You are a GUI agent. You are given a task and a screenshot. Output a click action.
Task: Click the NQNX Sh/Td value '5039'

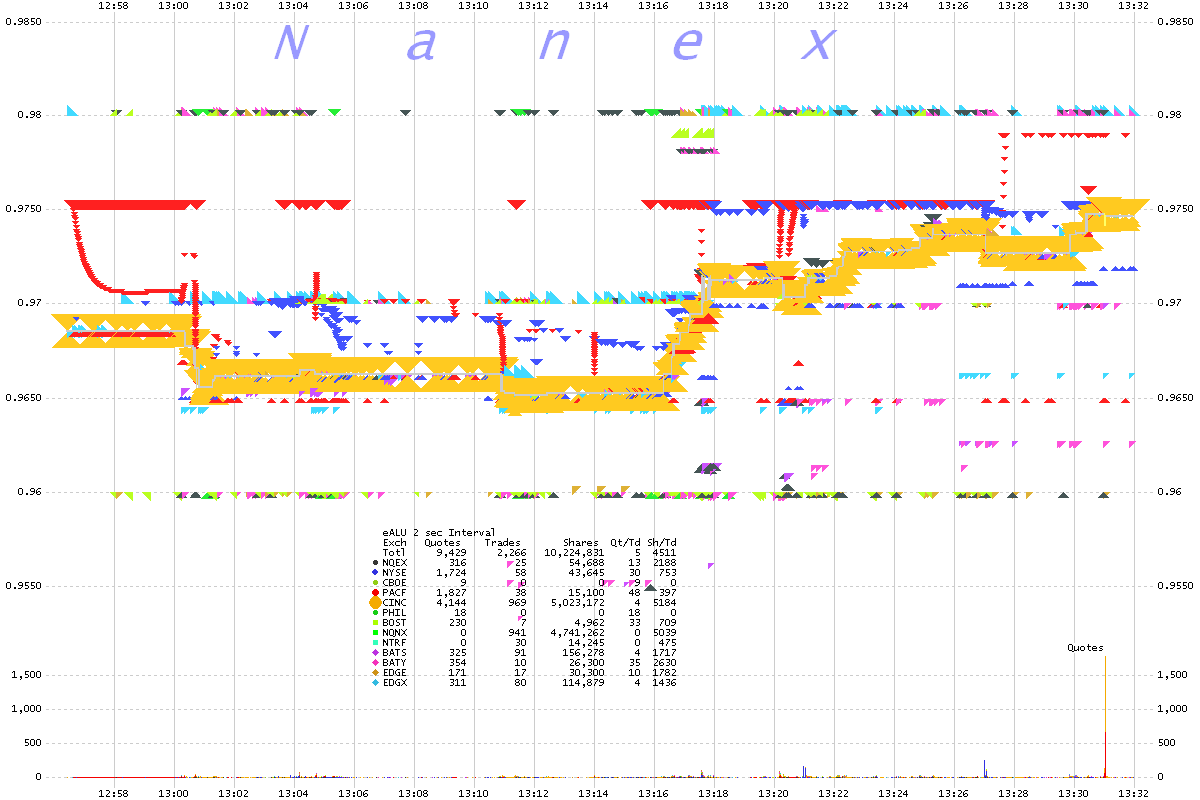664,633
